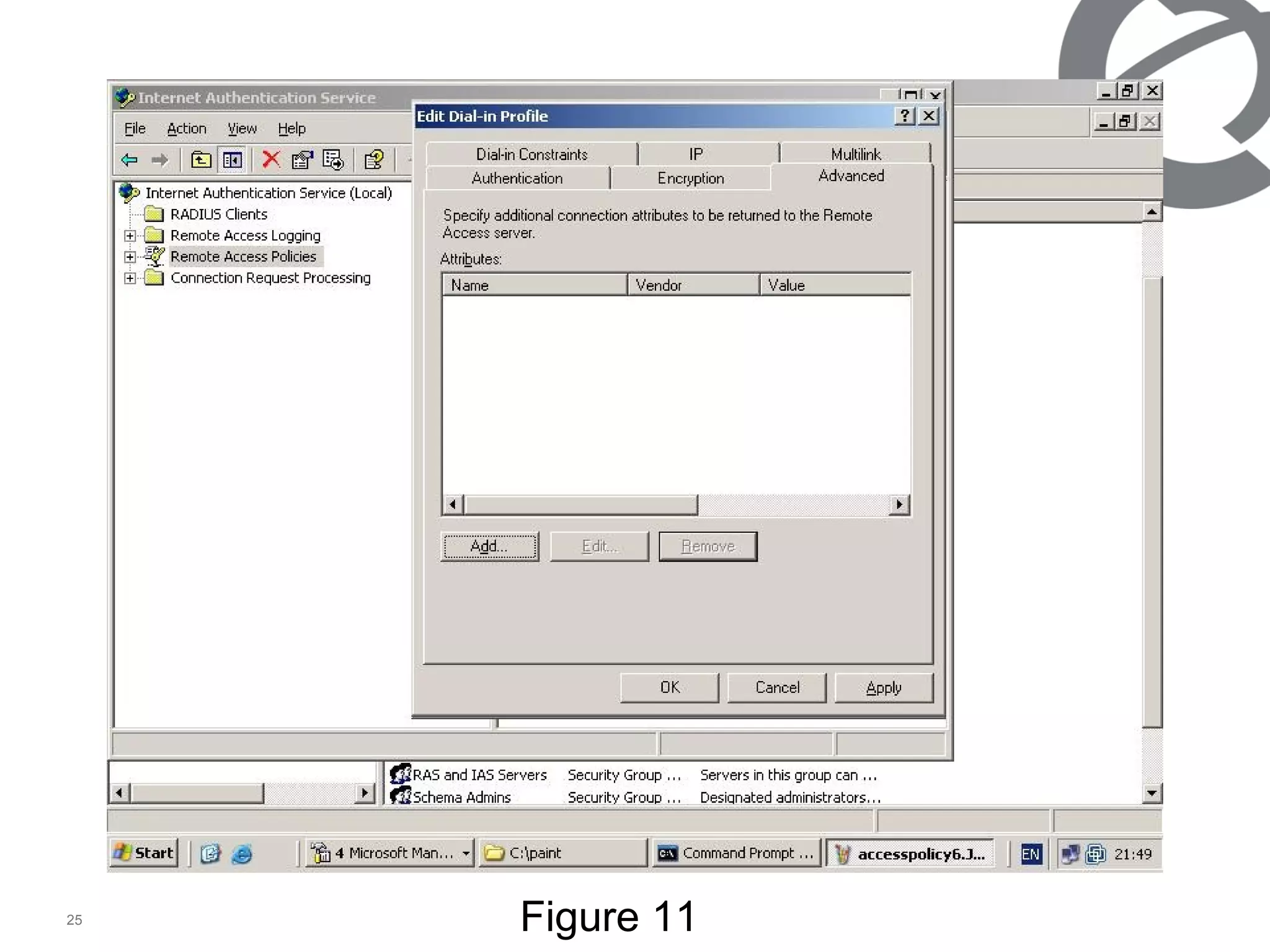This screenshot has width=1270, height=952.
Task: Expand the Remote Access Policies node
Action: (x=130, y=257)
